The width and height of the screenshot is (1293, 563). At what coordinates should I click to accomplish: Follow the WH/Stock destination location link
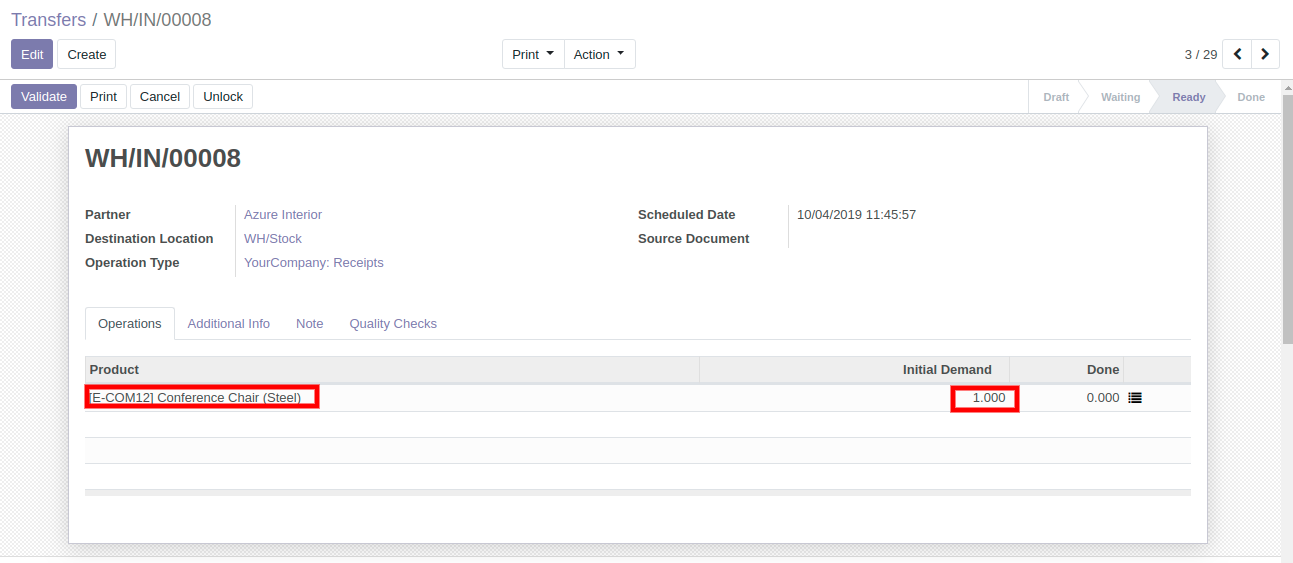(x=273, y=238)
